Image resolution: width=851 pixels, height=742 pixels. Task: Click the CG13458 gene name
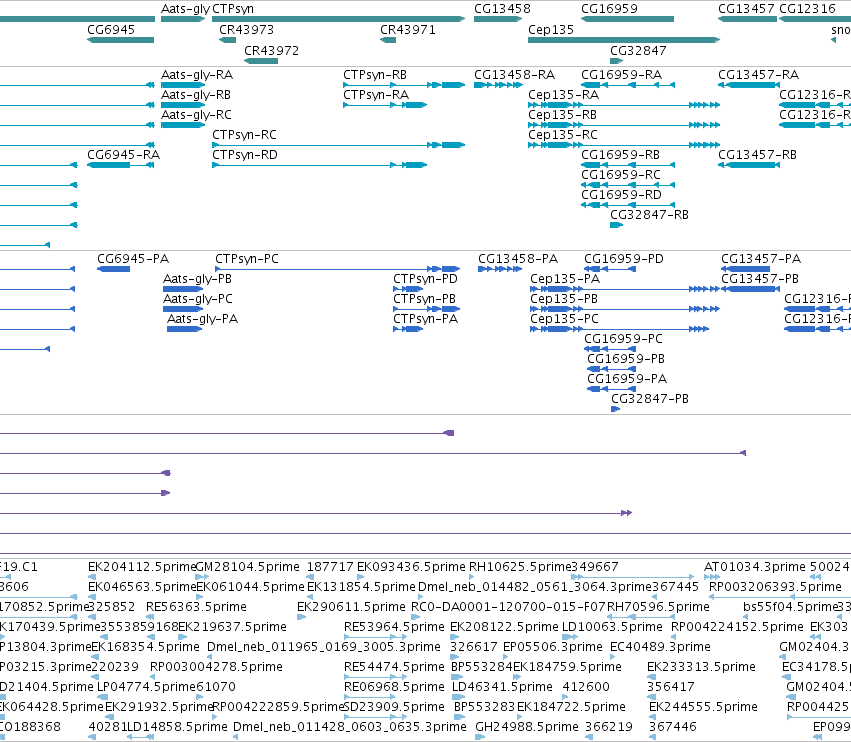coord(502,9)
